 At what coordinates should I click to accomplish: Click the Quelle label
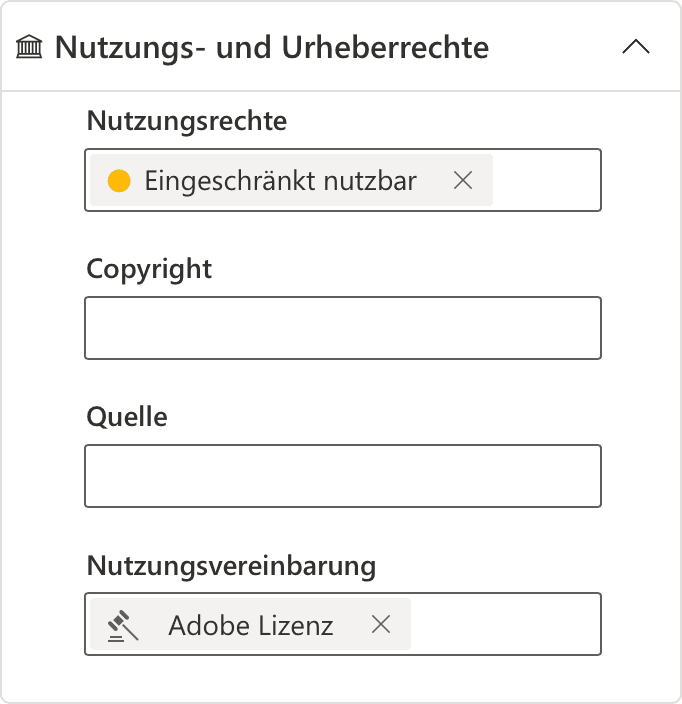pos(127,417)
